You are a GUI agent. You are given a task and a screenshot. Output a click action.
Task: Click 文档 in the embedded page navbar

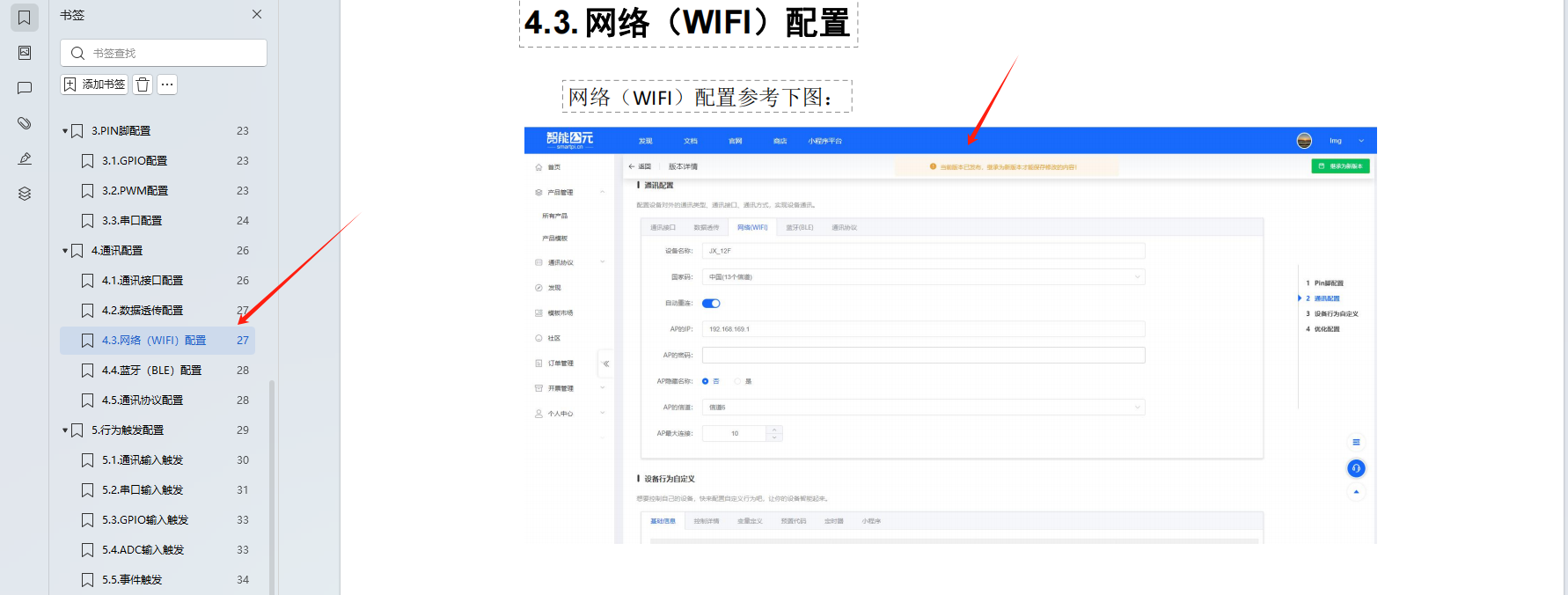(691, 141)
